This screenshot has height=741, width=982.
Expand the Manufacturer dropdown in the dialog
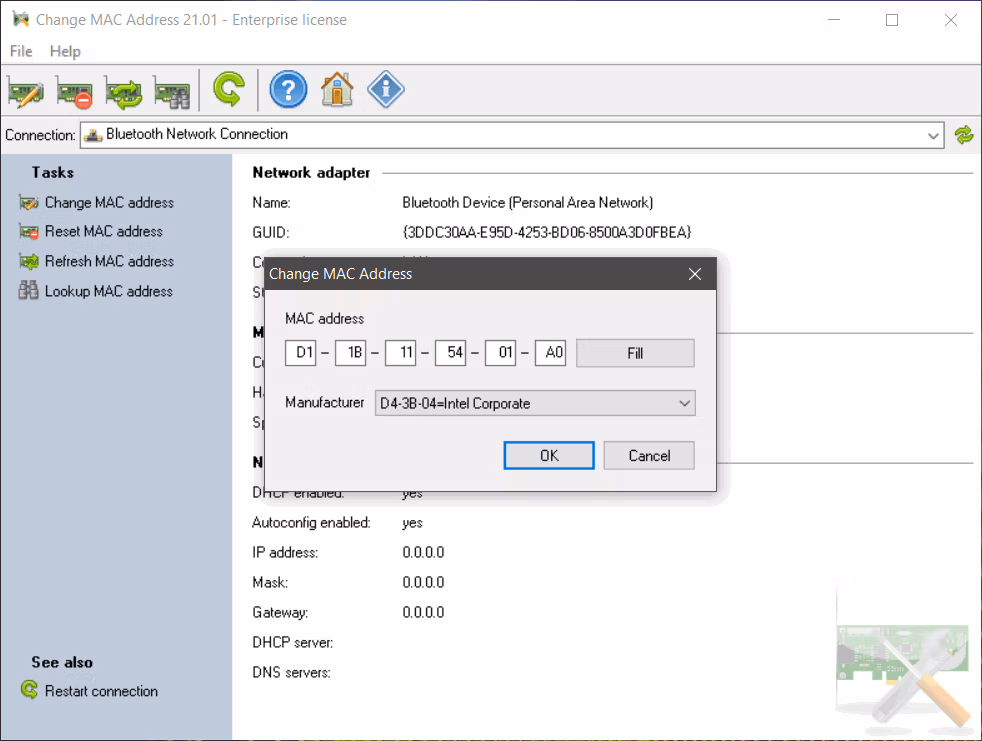(x=685, y=403)
